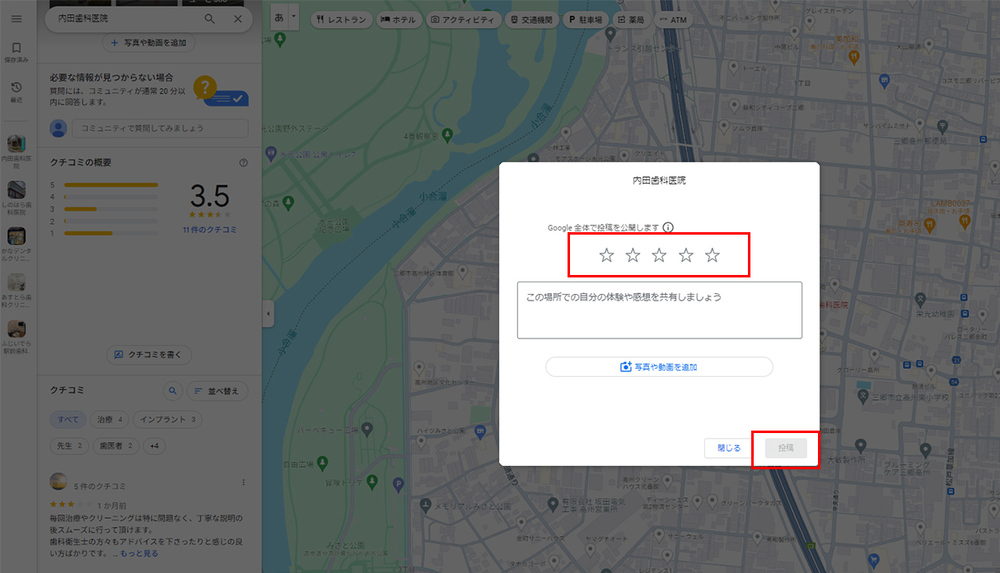Clear the search with the X icon

237,19
